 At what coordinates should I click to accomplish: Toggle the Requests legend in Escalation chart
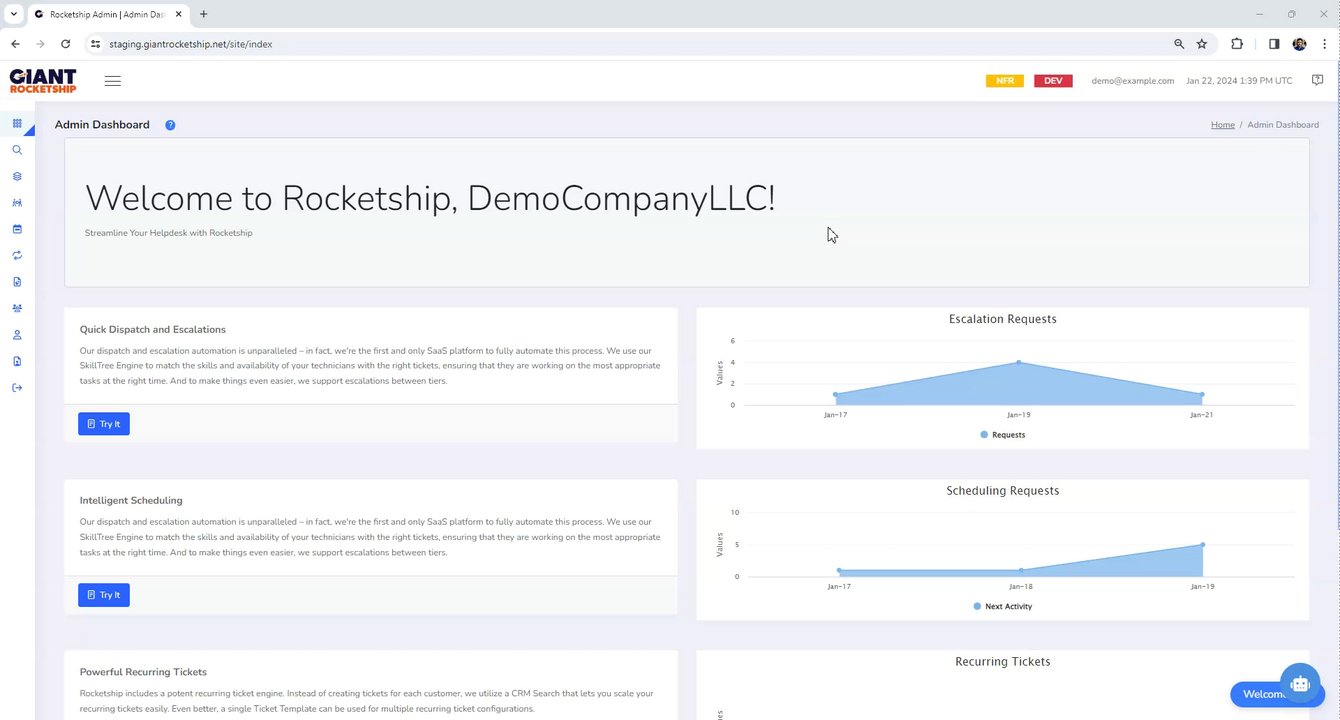(1003, 435)
